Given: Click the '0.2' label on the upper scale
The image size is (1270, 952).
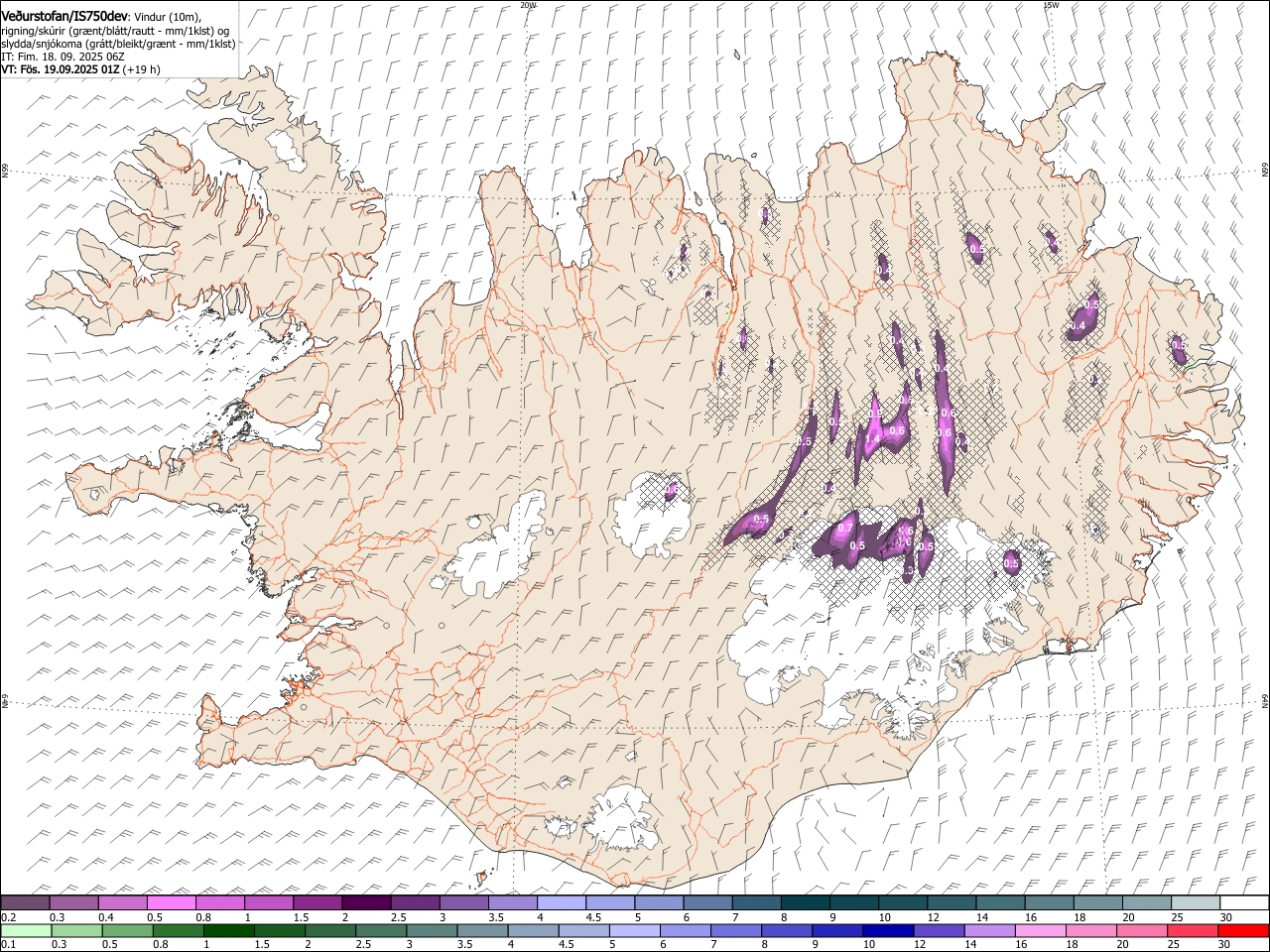Looking at the screenshot, I should 8,917.
